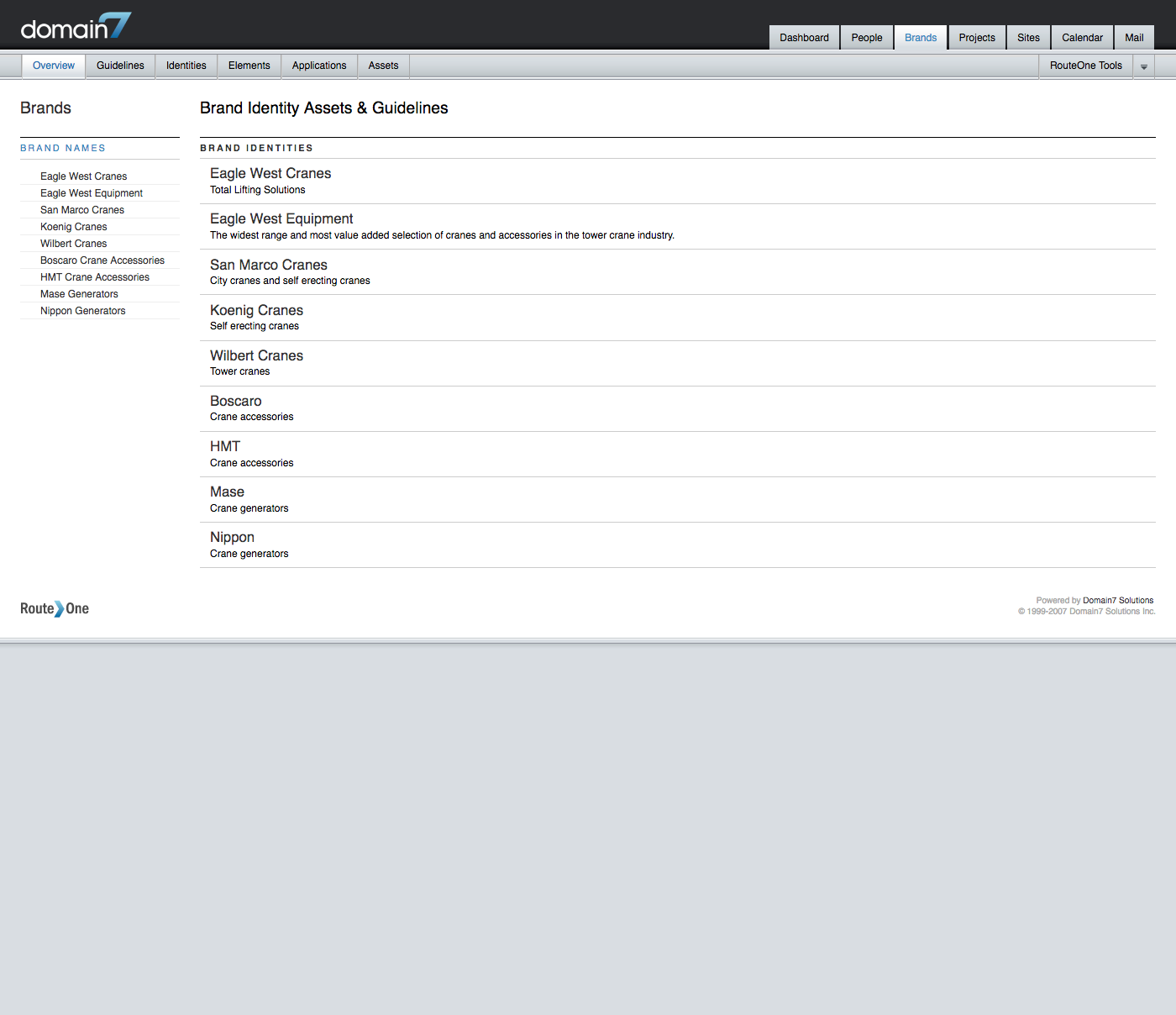The width and height of the screenshot is (1176, 1015).
Task: Switch to the Identities sub-tab
Action: click(x=186, y=66)
